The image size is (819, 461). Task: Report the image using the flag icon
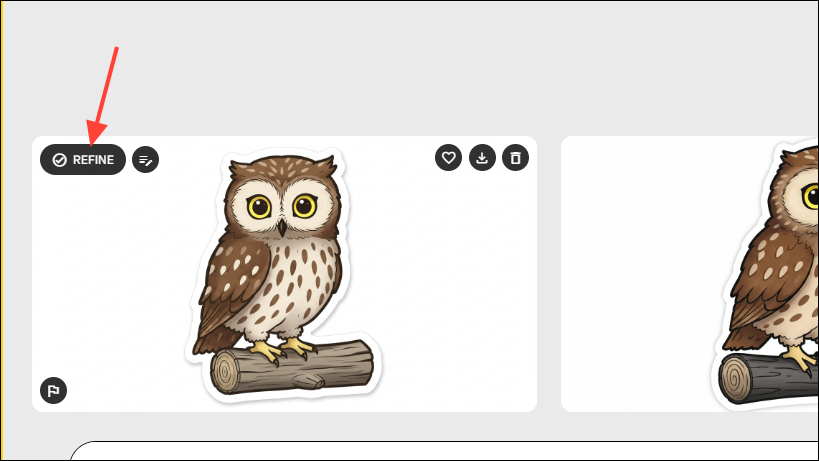[53, 391]
